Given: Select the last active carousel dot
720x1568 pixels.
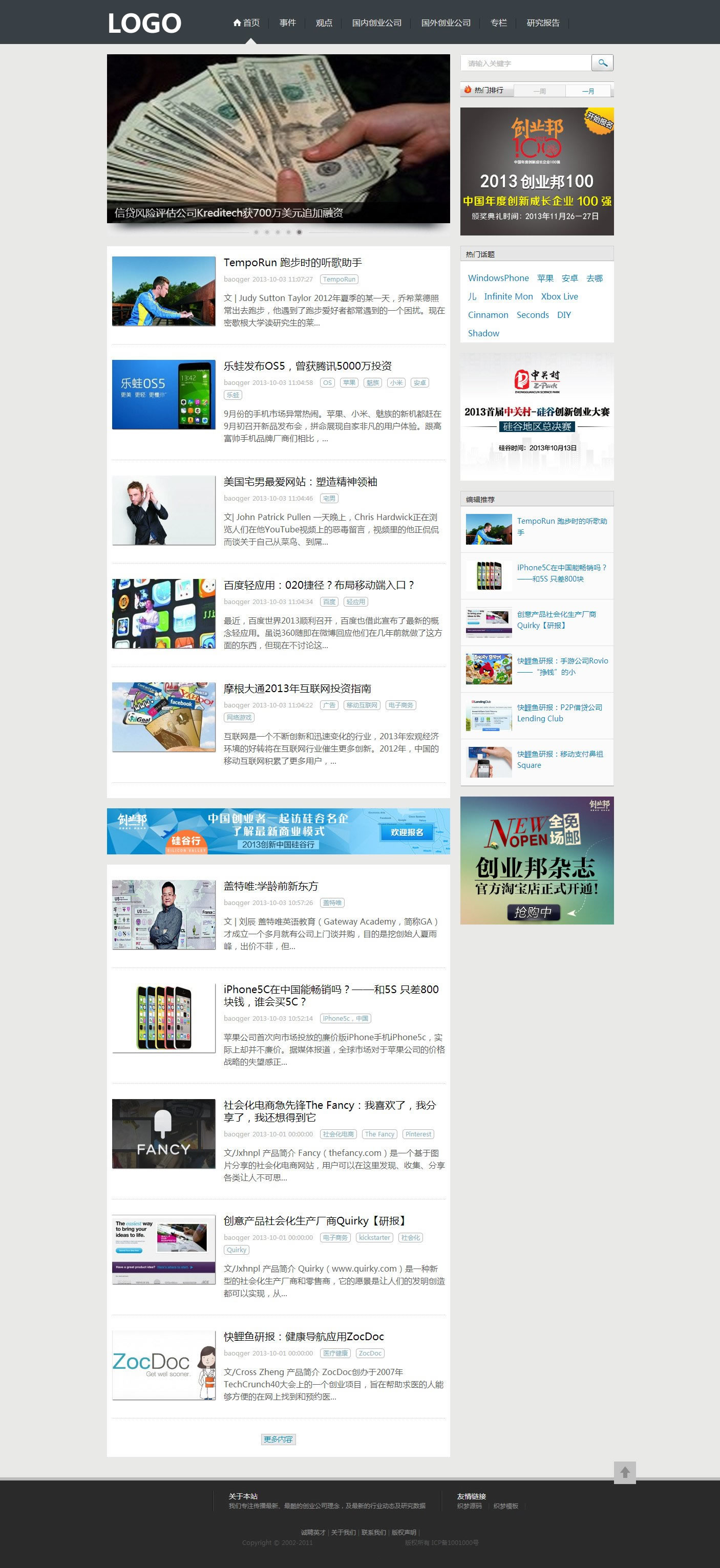Looking at the screenshot, I should [299, 232].
